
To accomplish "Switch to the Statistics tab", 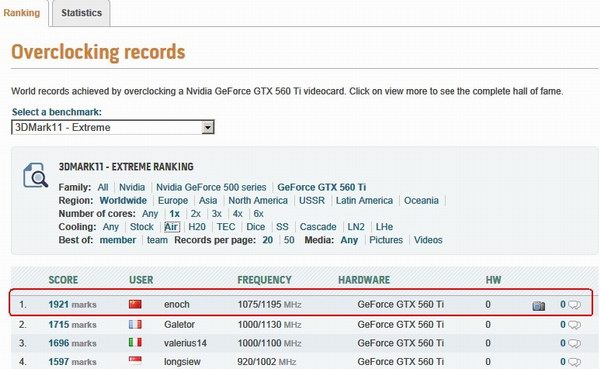I will (82, 13).
